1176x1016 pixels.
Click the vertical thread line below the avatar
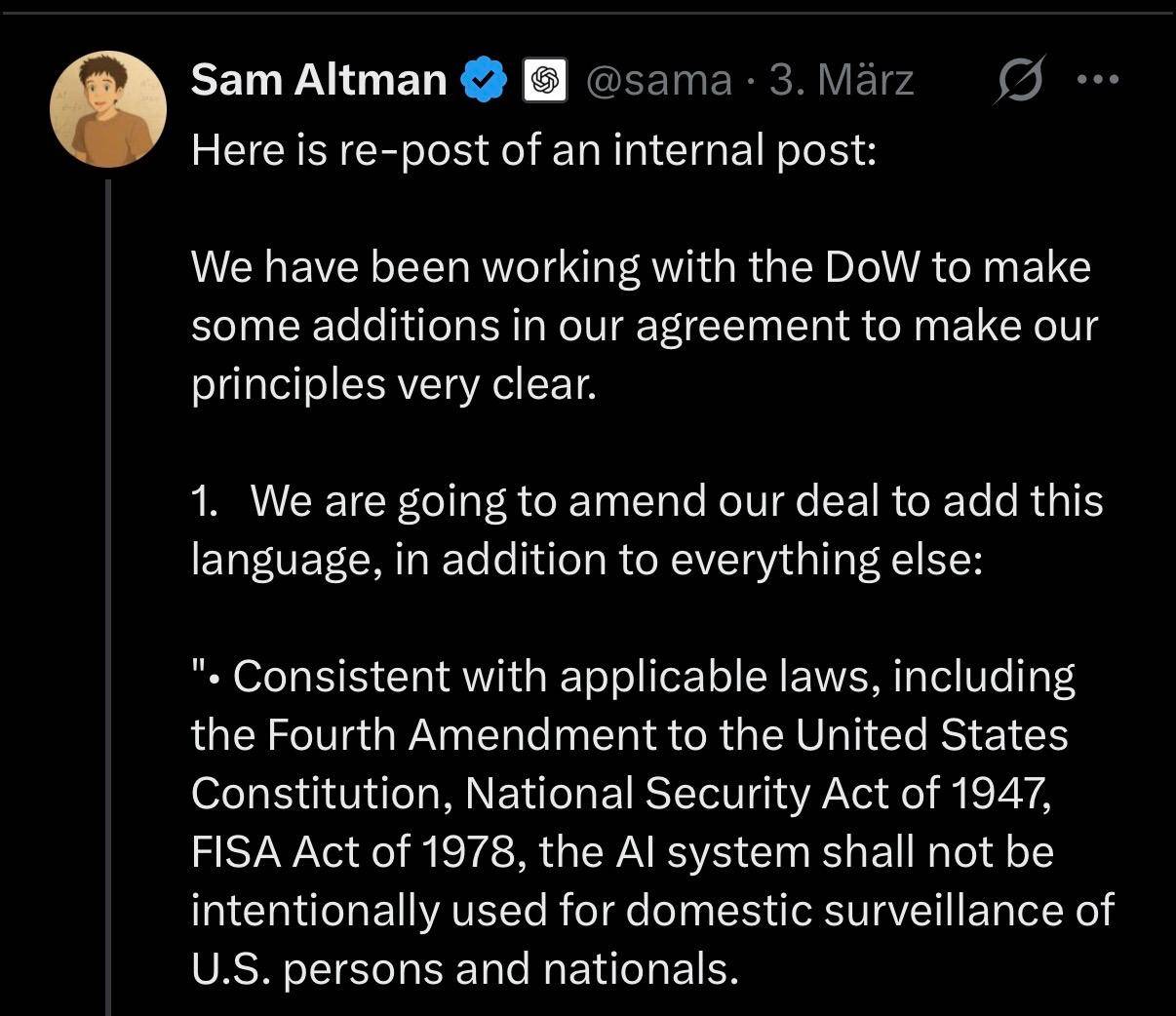(x=108, y=585)
